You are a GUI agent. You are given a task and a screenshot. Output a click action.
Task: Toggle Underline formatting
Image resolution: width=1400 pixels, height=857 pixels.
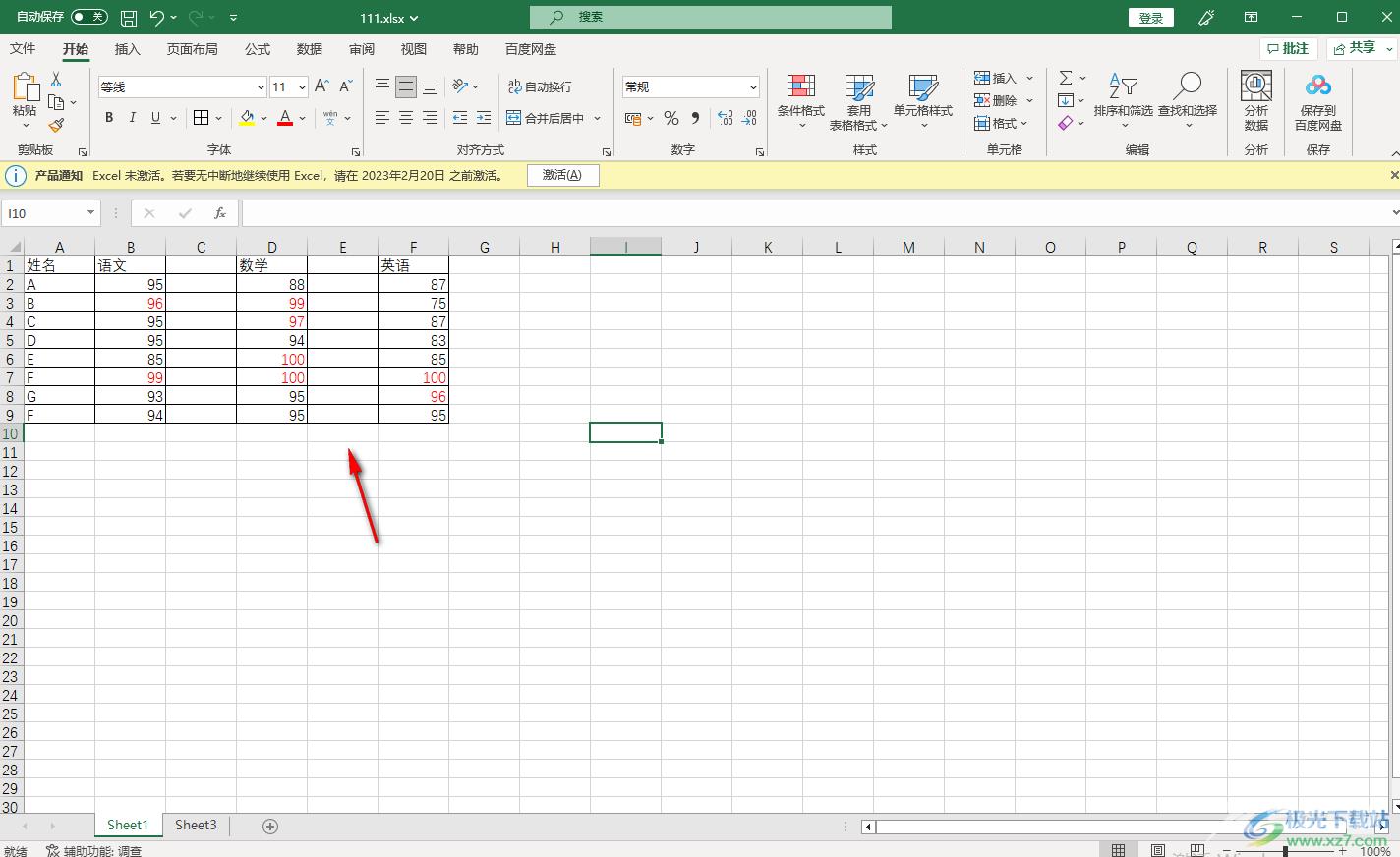155,118
